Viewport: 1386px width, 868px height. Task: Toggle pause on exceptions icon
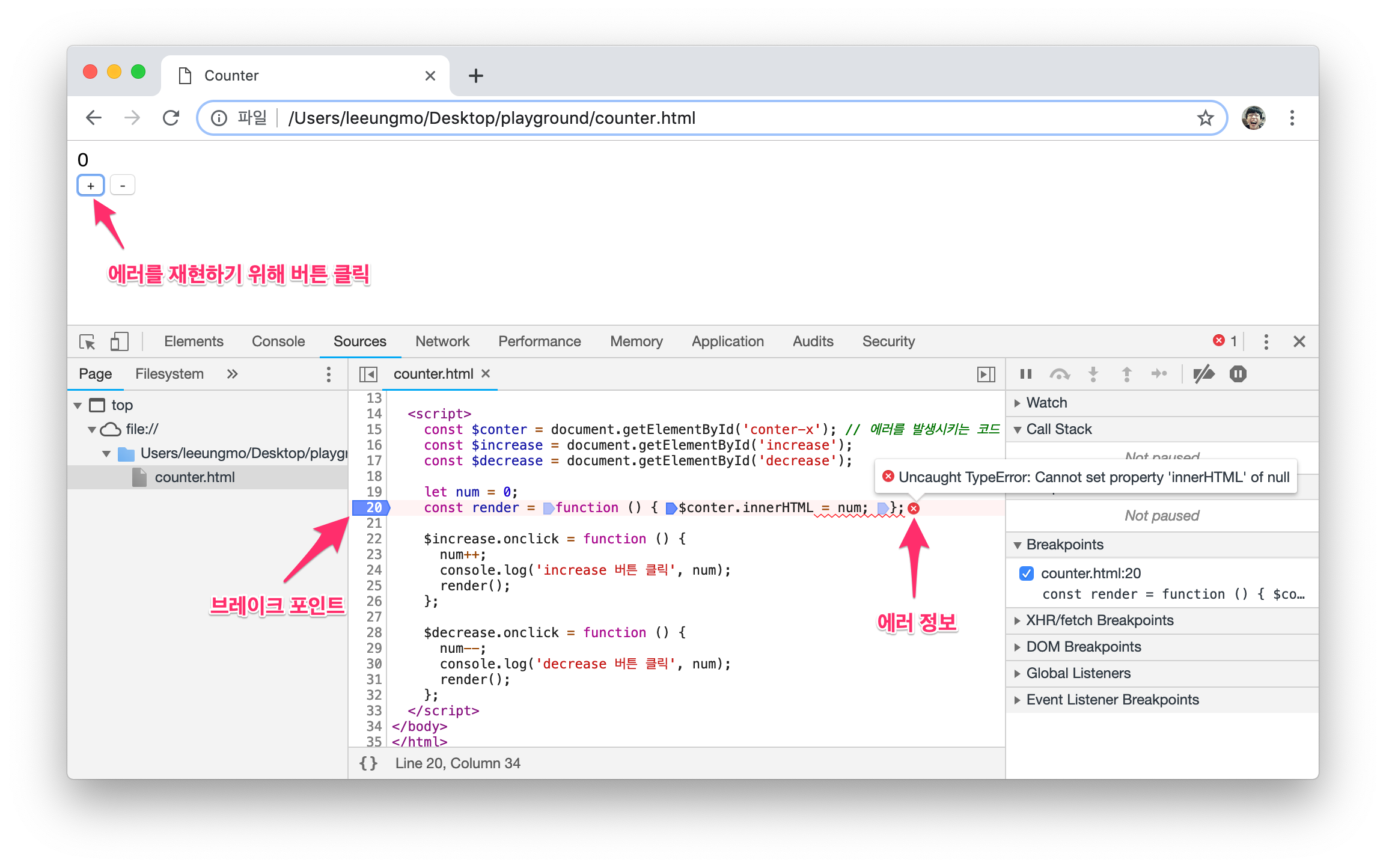[1238, 374]
